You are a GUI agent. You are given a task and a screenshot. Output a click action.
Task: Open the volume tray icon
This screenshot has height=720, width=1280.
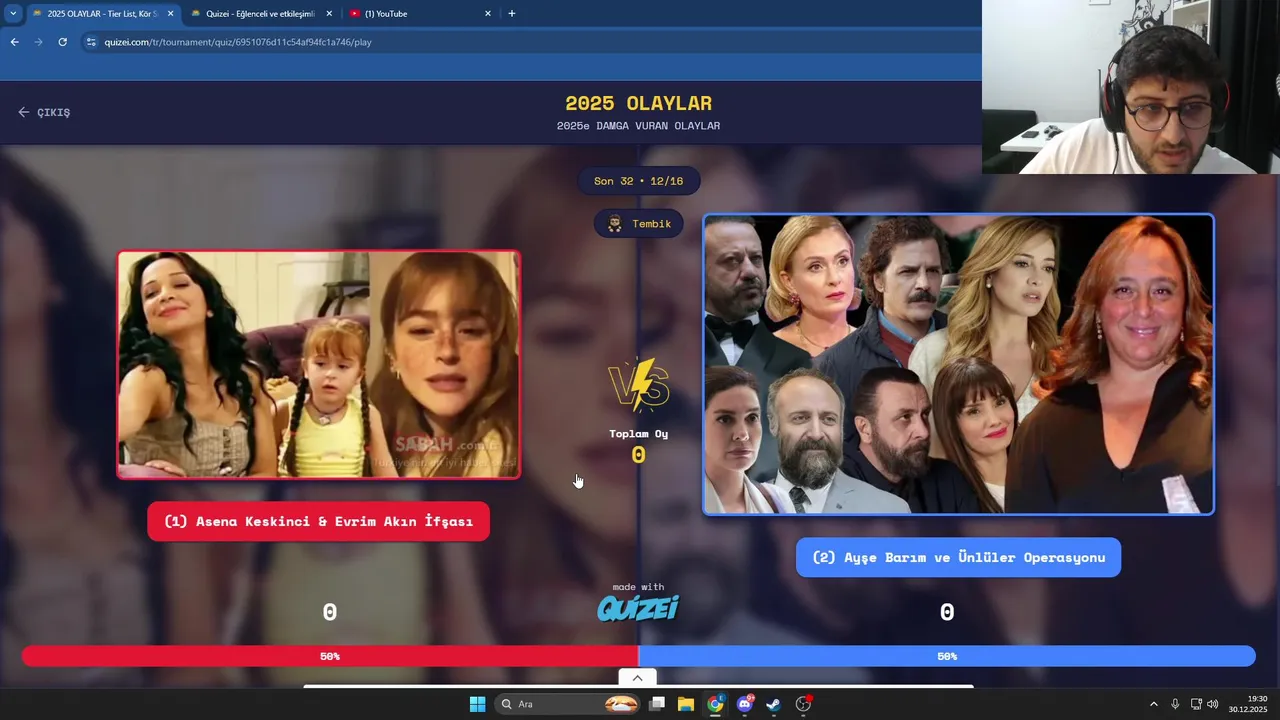[x=1213, y=704]
